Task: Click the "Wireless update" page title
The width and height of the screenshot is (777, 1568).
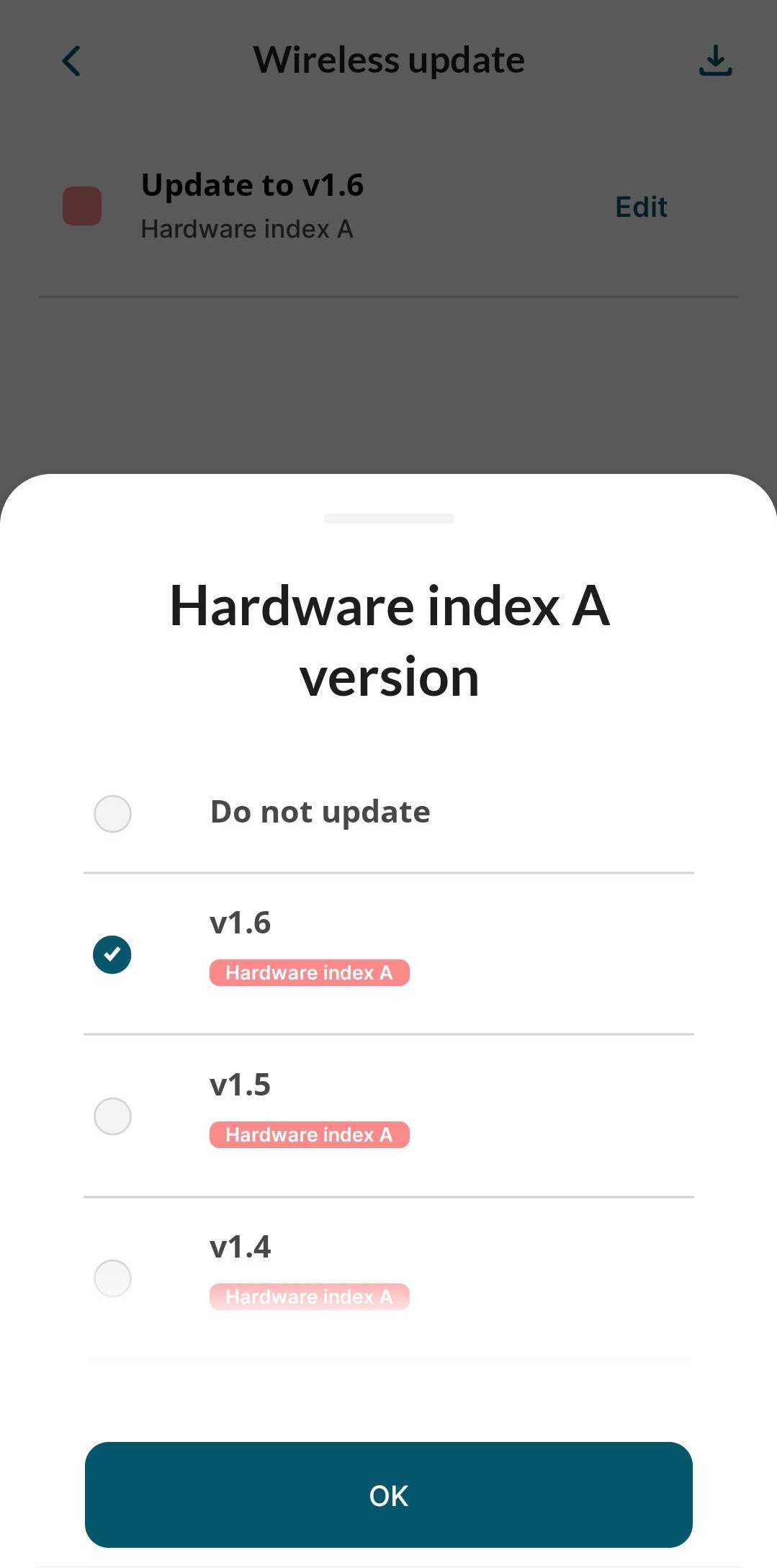Action: 389,61
